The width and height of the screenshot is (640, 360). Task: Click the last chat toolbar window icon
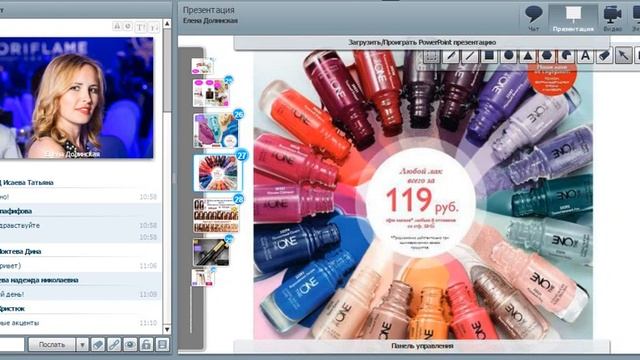(162, 344)
